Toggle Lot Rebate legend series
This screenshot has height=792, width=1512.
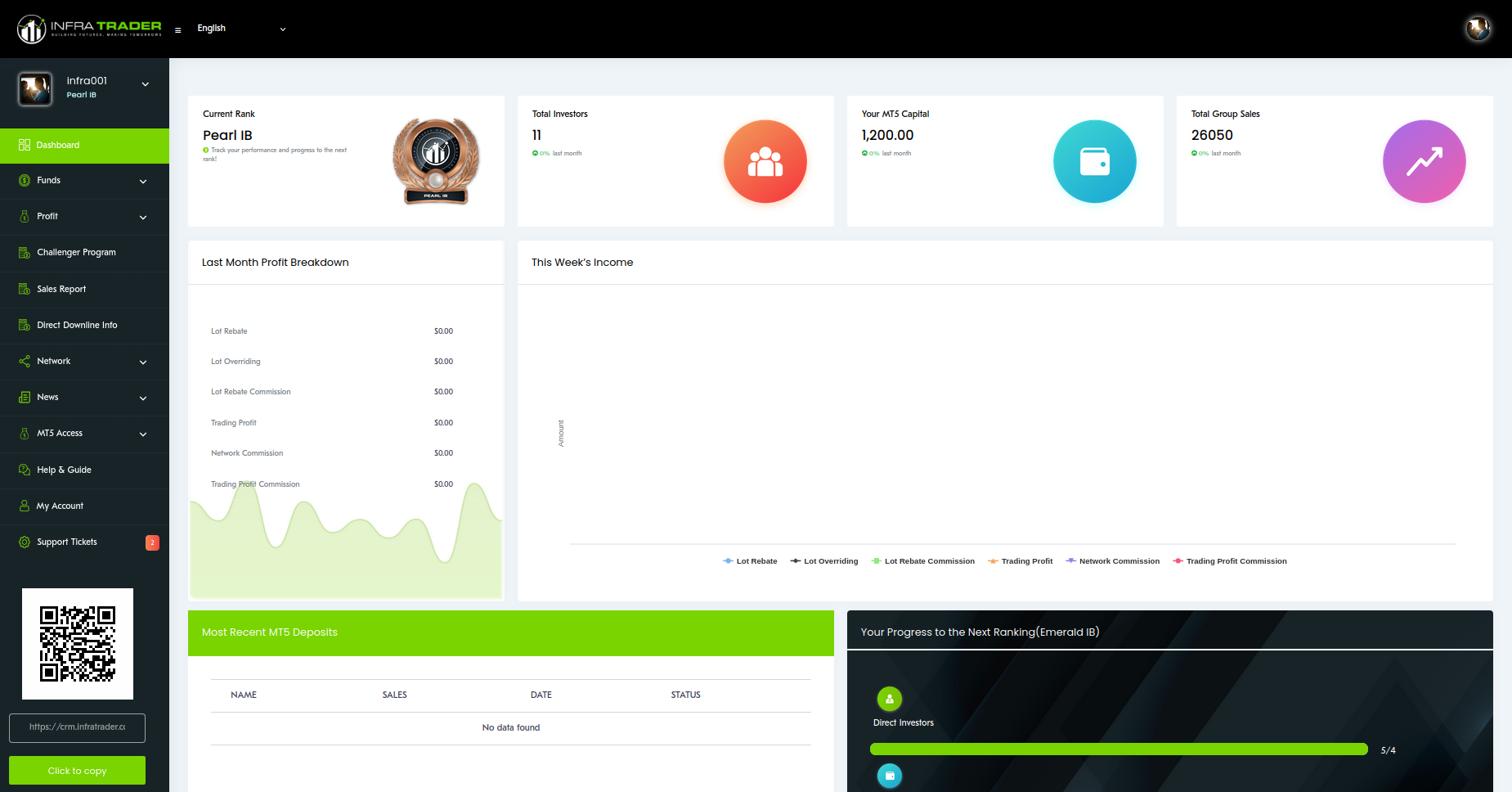(x=750, y=561)
